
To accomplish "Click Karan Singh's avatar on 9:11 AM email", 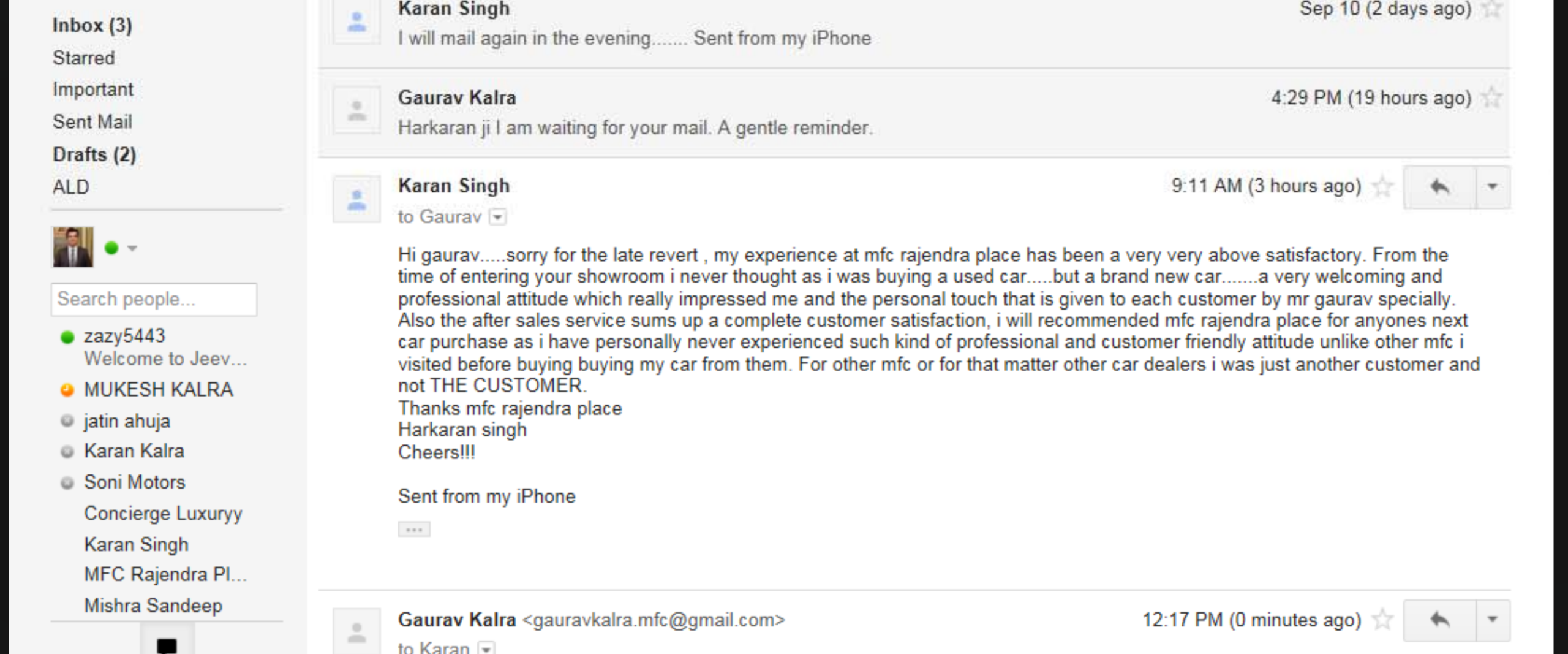I will click(356, 199).
